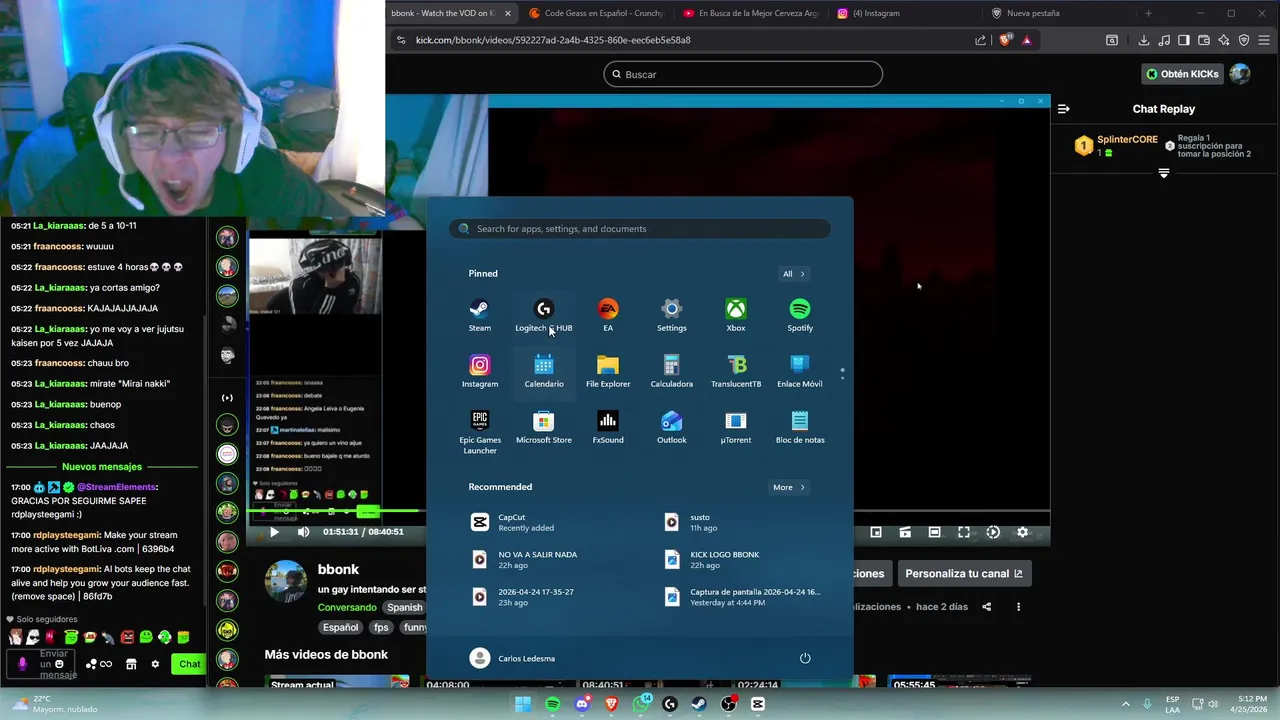Open Microsoft Store pinned app
Image resolution: width=1280 pixels, height=720 pixels.
(x=544, y=427)
